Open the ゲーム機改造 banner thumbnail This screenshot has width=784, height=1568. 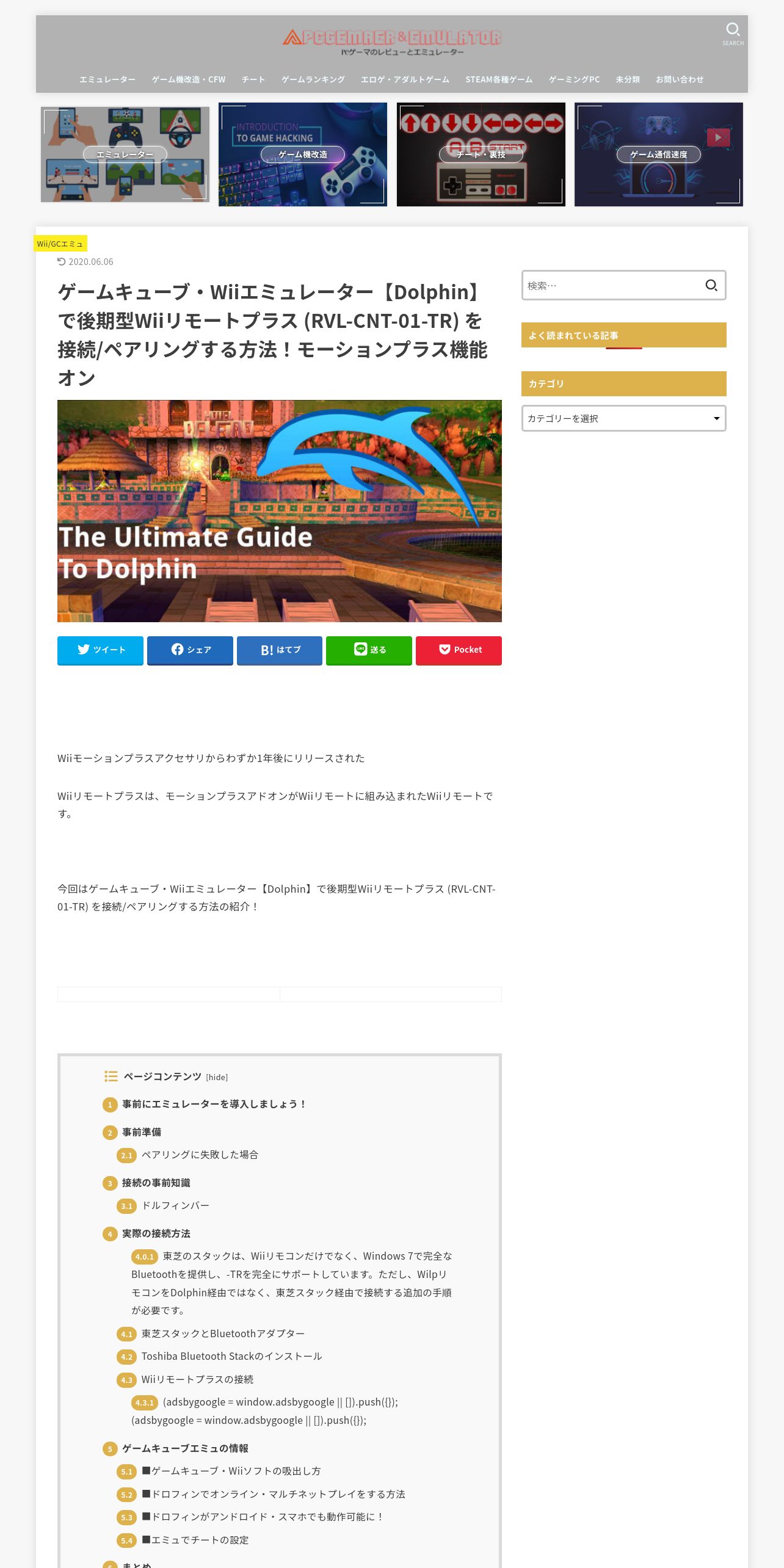click(x=303, y=154)
